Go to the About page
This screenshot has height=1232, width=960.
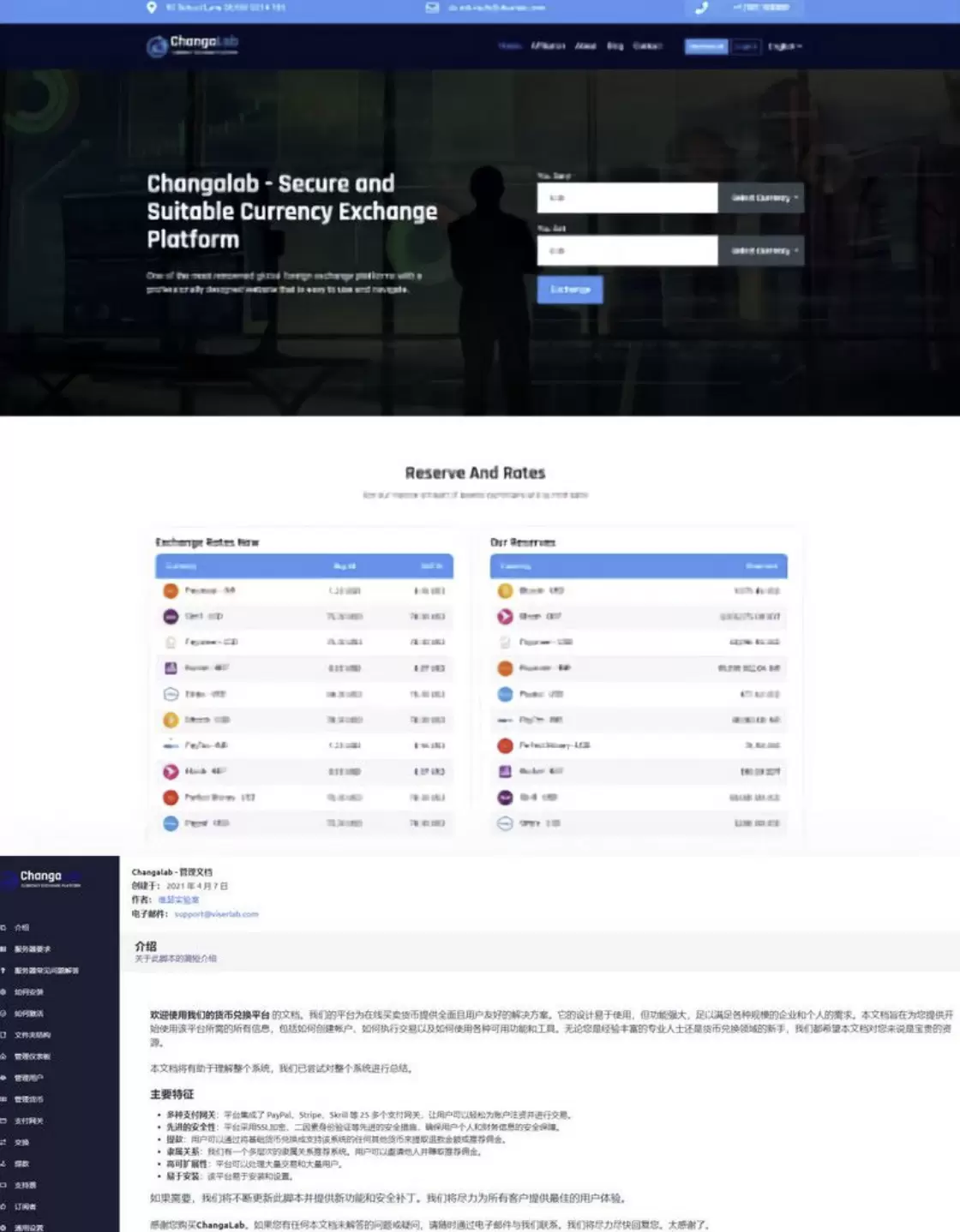[x=585, y=46]
